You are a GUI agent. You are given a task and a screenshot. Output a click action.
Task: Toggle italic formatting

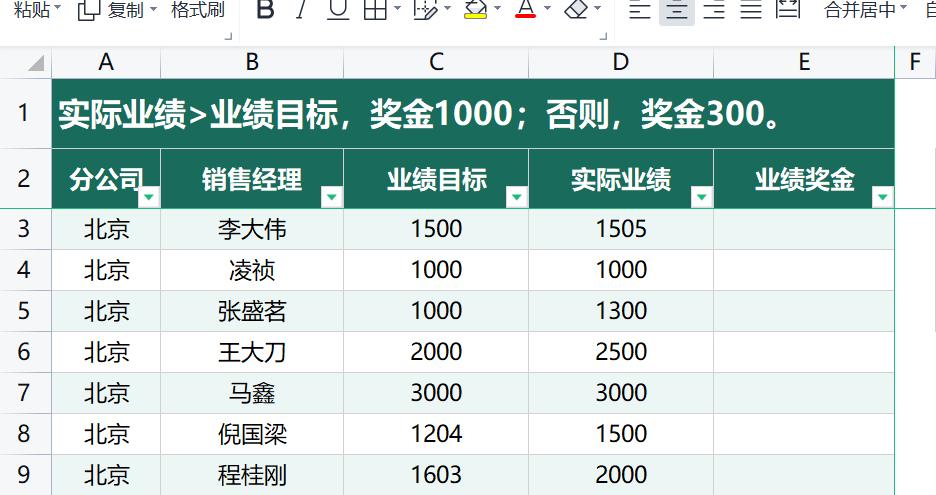(301, 9)
